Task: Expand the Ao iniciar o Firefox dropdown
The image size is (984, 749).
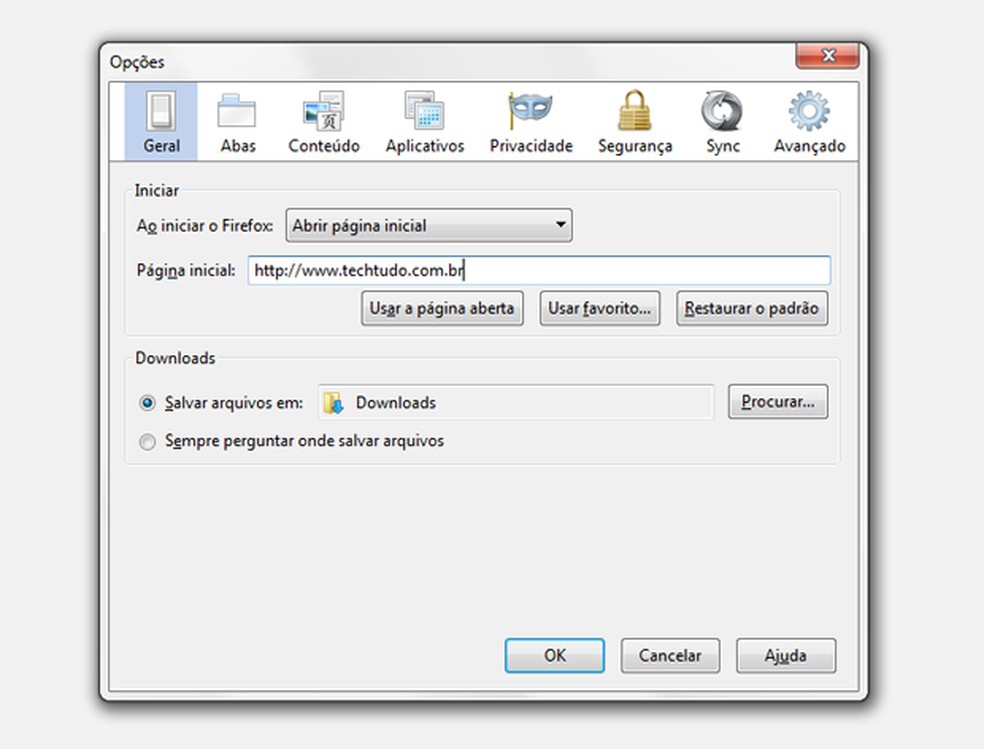Action: tap(429, 225)
